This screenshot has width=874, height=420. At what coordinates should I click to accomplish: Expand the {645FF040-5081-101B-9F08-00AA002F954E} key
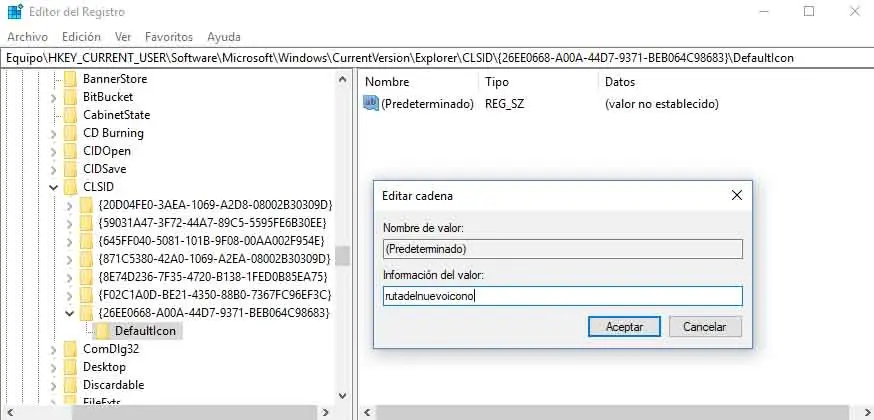coord(70,242)
